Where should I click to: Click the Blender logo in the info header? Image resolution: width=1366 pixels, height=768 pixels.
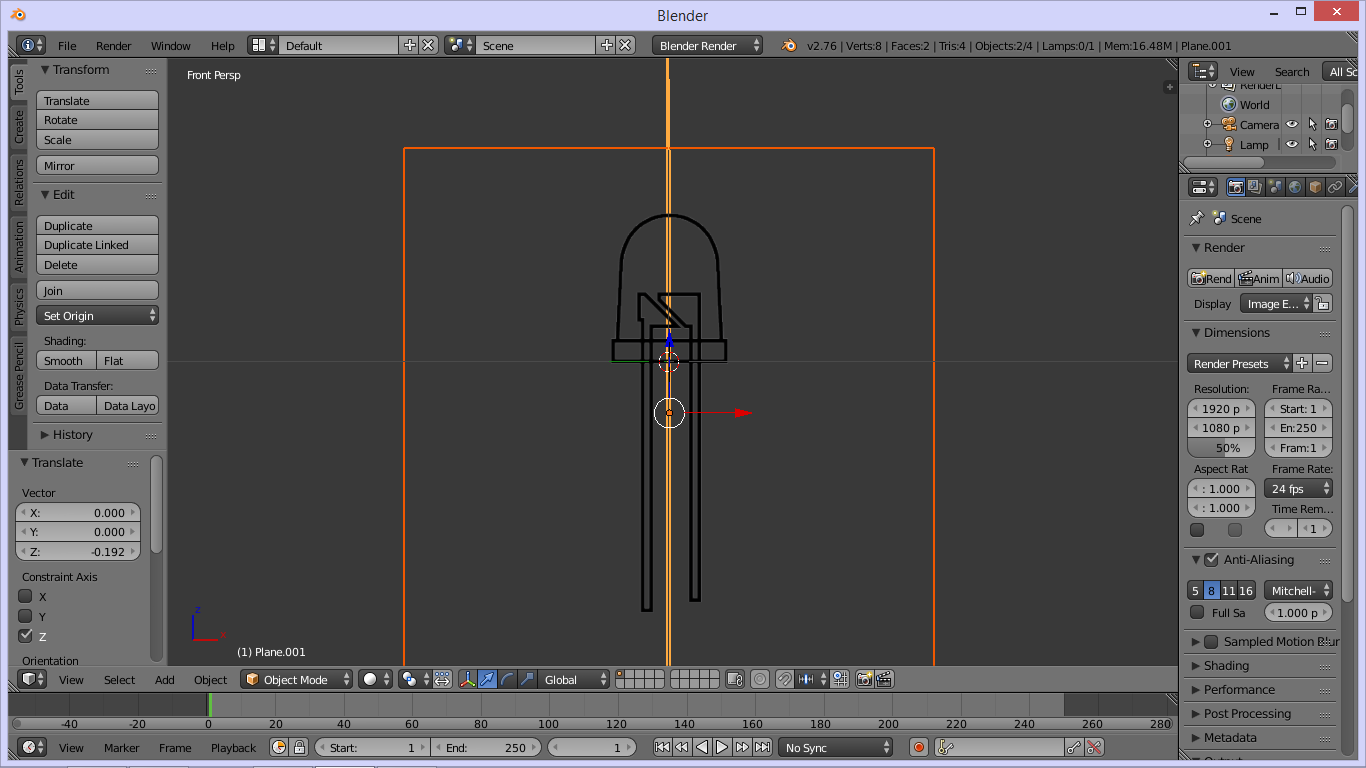click(x=789, y=45)
